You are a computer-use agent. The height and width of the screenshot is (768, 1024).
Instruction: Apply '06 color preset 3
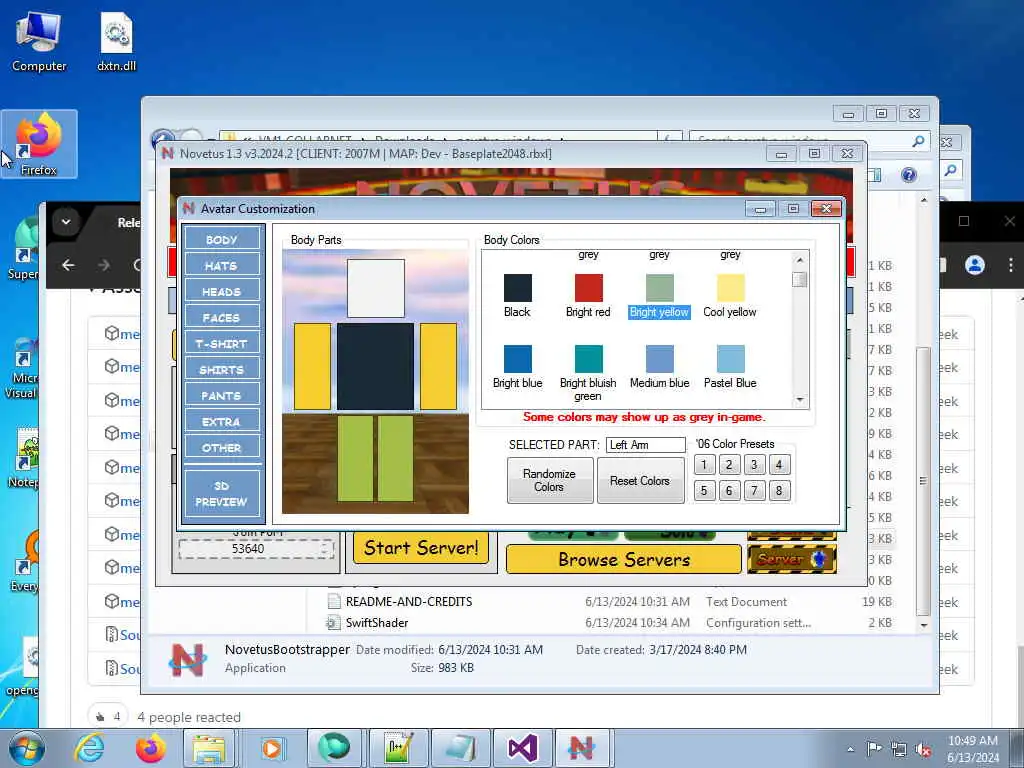point(754,464)
